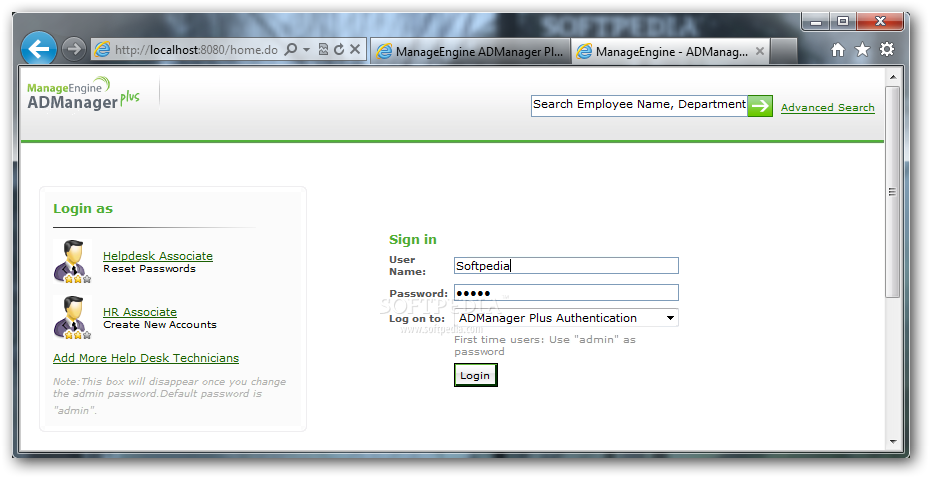Refresh the page using reload icon
Image resolution: width=930 pixels, height=478 pixels.
(x=339, y=50)
